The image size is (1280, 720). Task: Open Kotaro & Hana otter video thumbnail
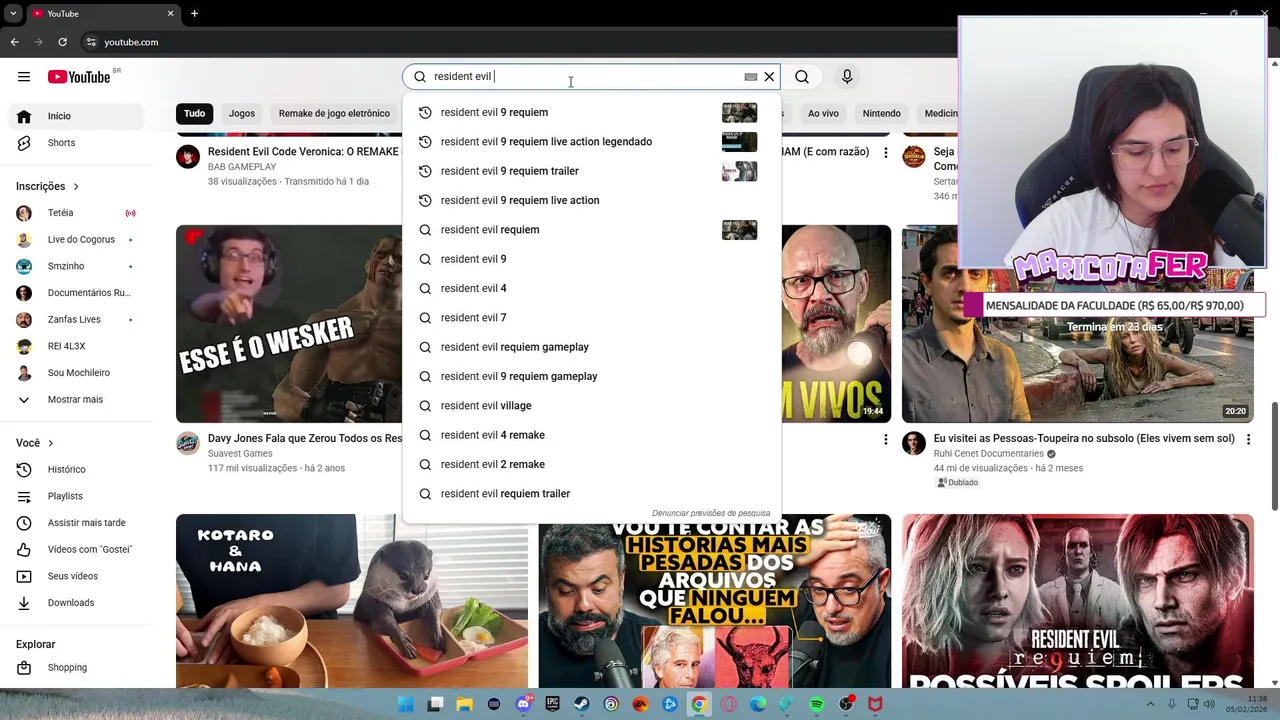(352, 601)
